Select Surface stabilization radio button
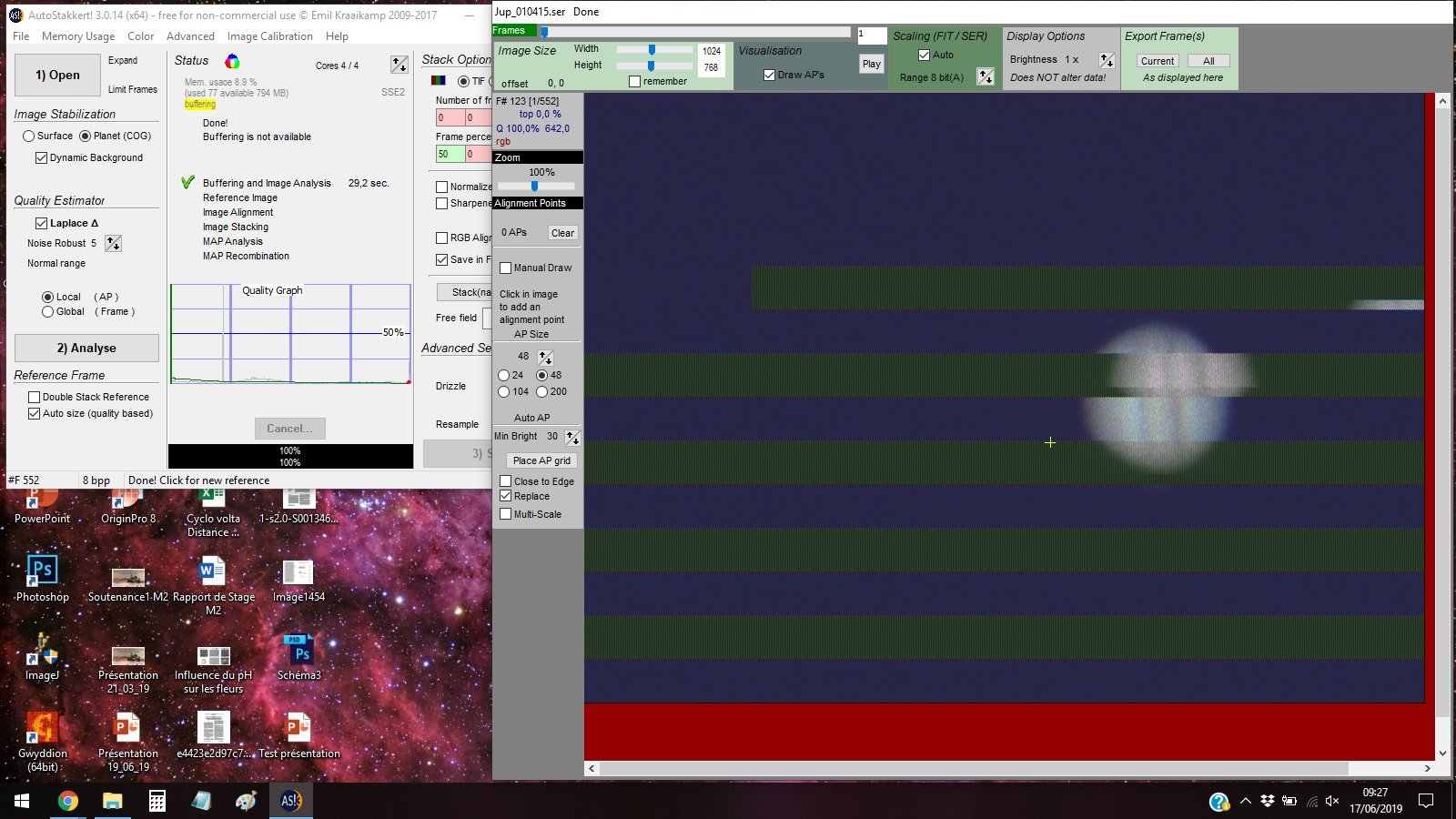Image resolution: width=1456 pixels, height=819 pixels. (29, 136)
